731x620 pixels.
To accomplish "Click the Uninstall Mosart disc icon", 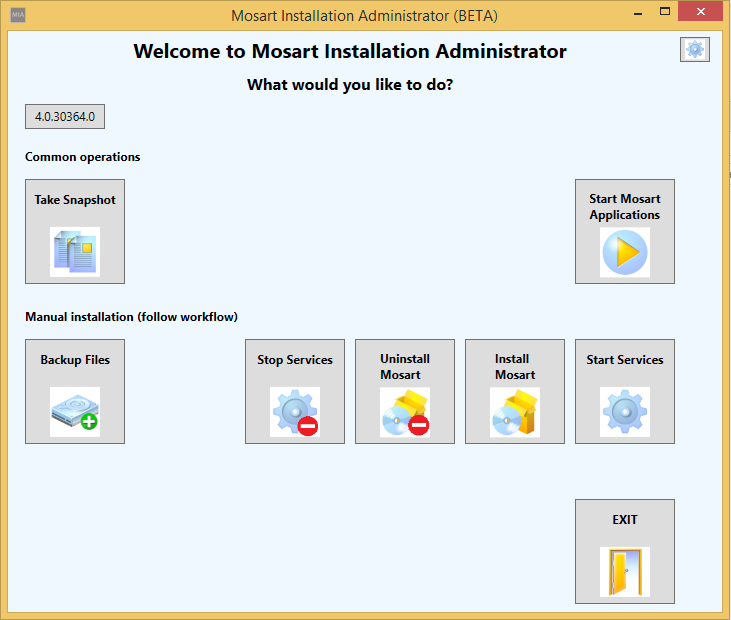I will coord(405,412).
